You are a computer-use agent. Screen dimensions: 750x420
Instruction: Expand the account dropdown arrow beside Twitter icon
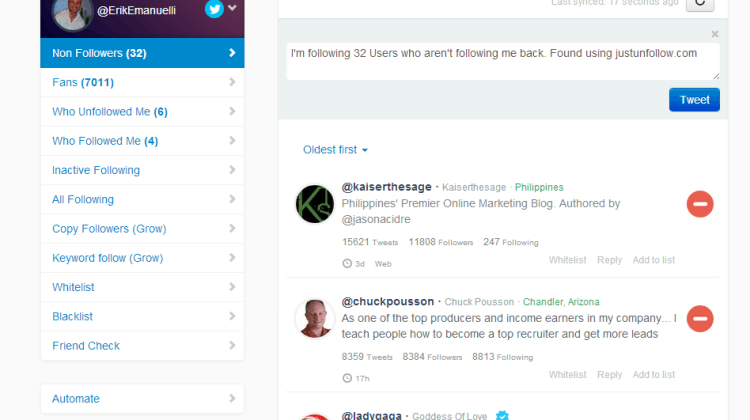click(232, 8)
